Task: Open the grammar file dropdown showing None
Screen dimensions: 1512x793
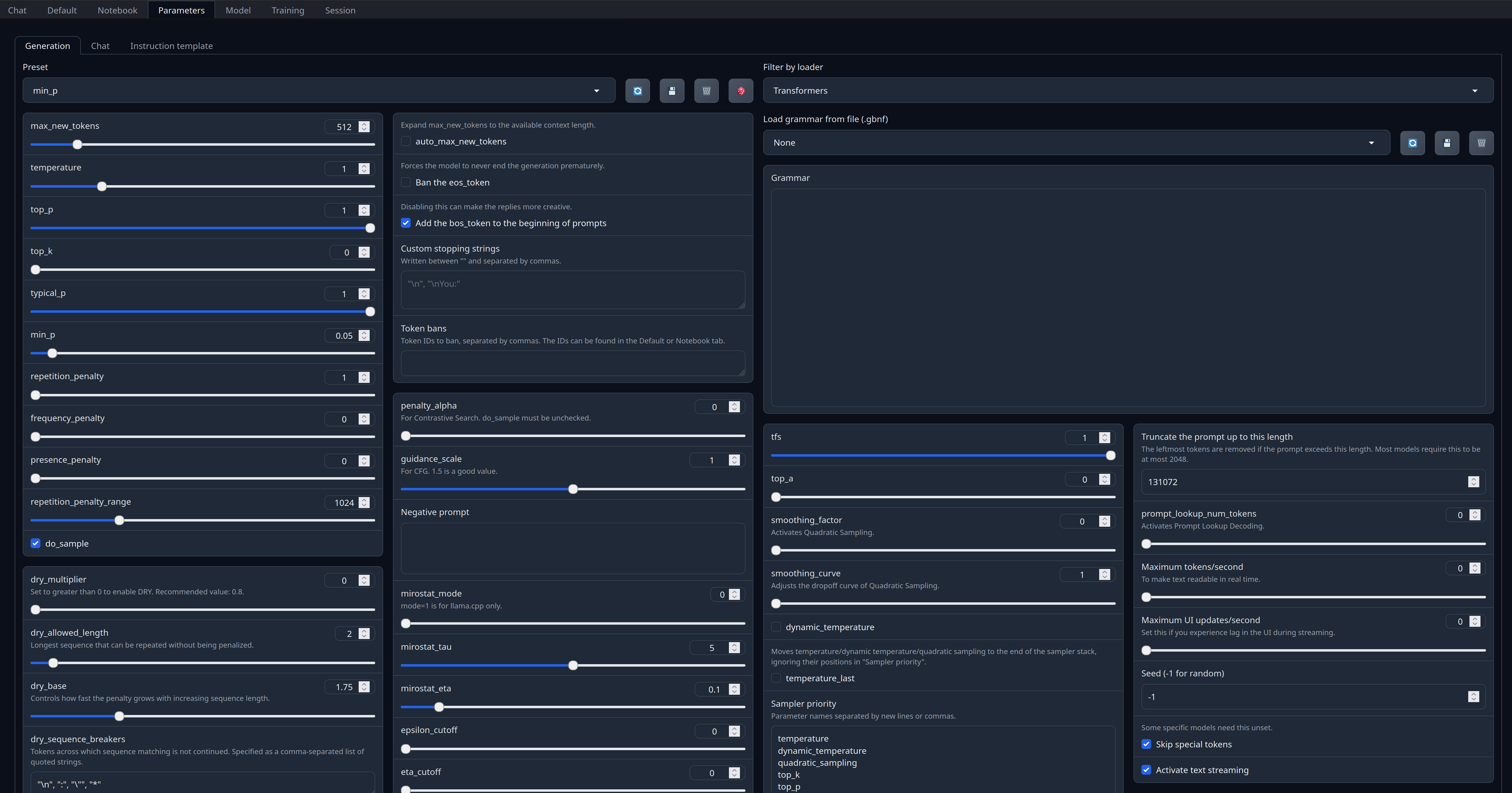Action: 1076,143
